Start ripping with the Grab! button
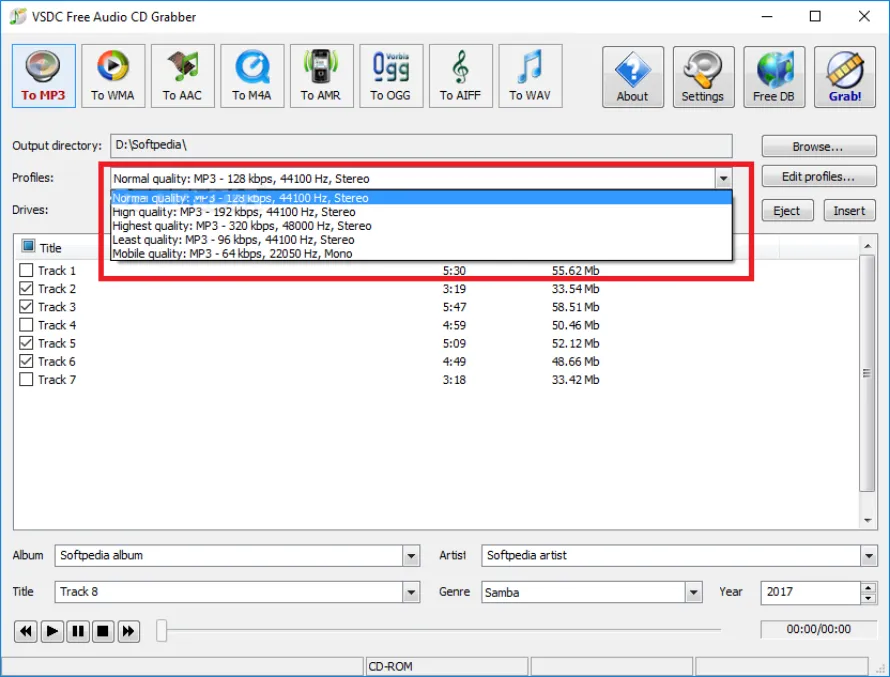 click(x=845, y=77)
